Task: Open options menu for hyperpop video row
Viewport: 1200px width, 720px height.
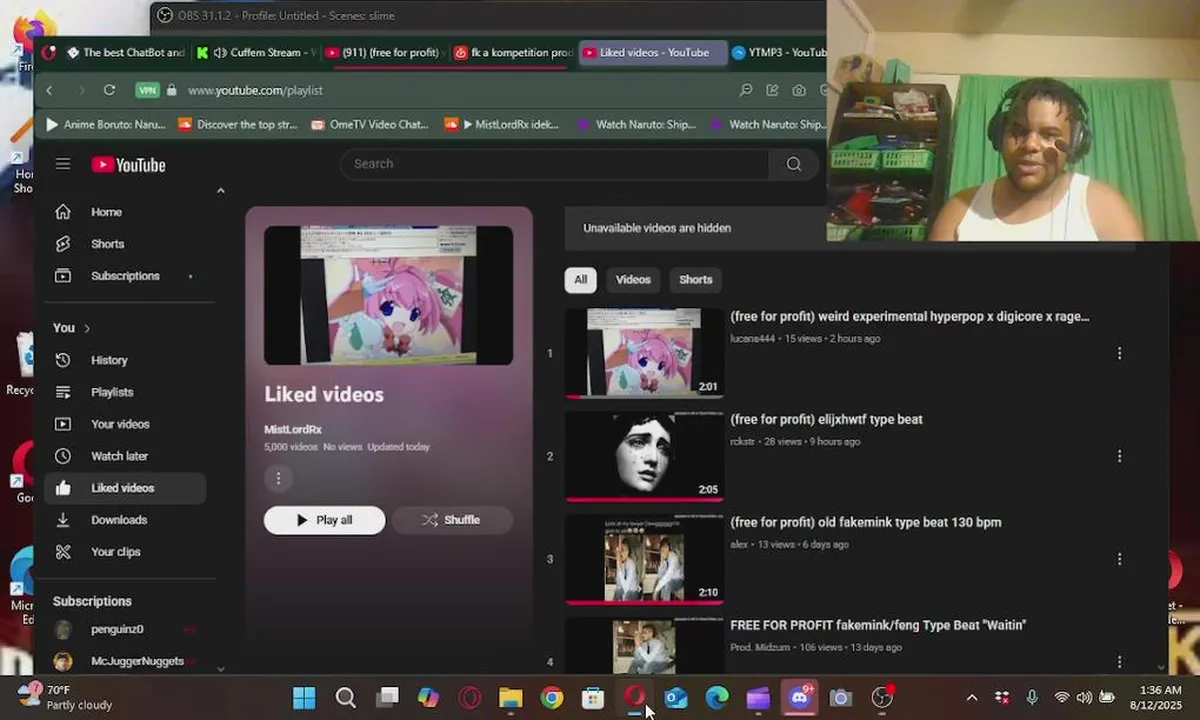Action: (x=1119, y=353)
